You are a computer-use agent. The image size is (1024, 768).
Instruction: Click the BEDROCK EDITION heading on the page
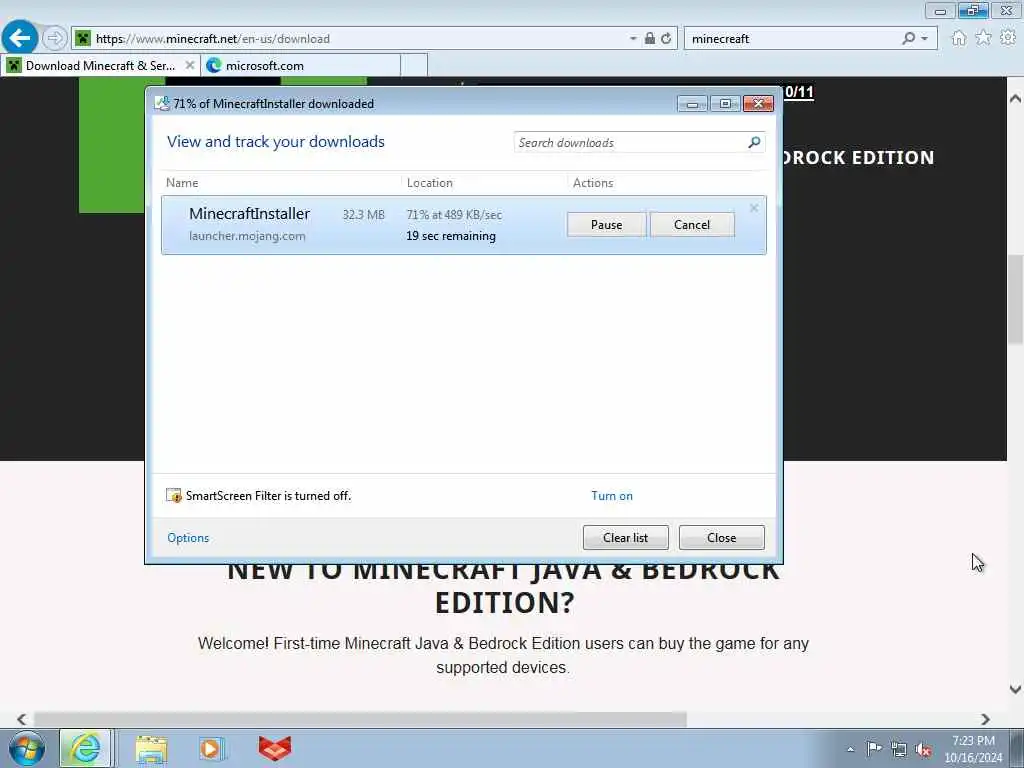pyautogui.click(x=858, y=157)
